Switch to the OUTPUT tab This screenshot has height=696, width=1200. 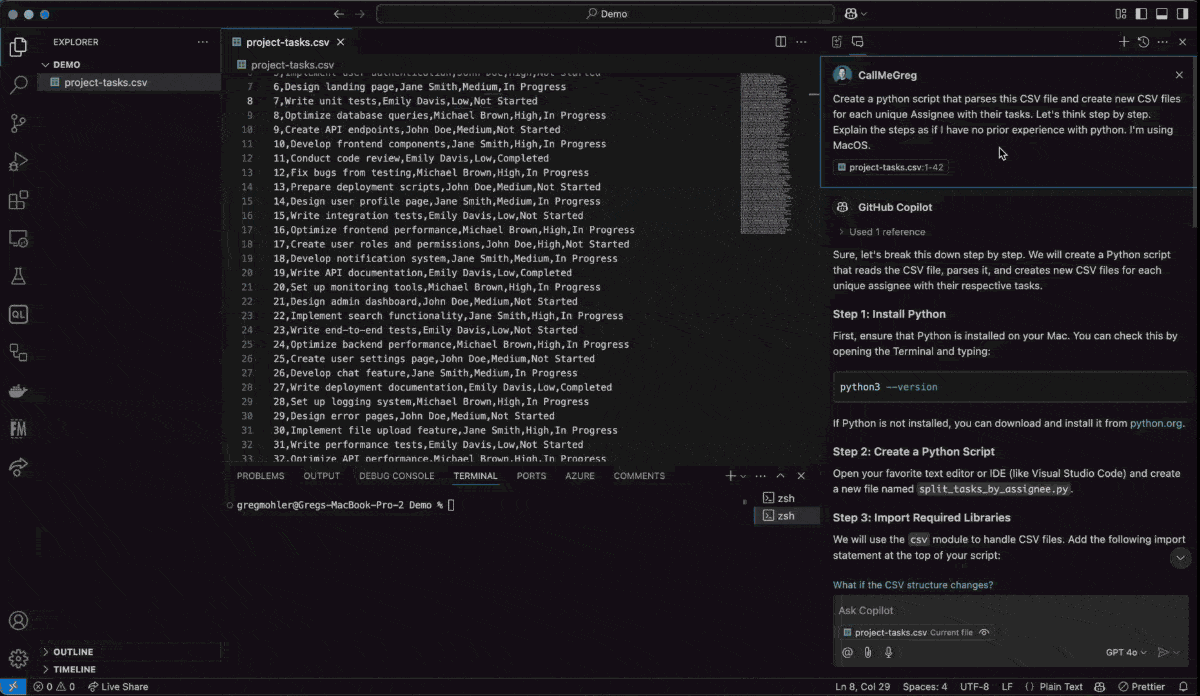(x=321, y=476)
